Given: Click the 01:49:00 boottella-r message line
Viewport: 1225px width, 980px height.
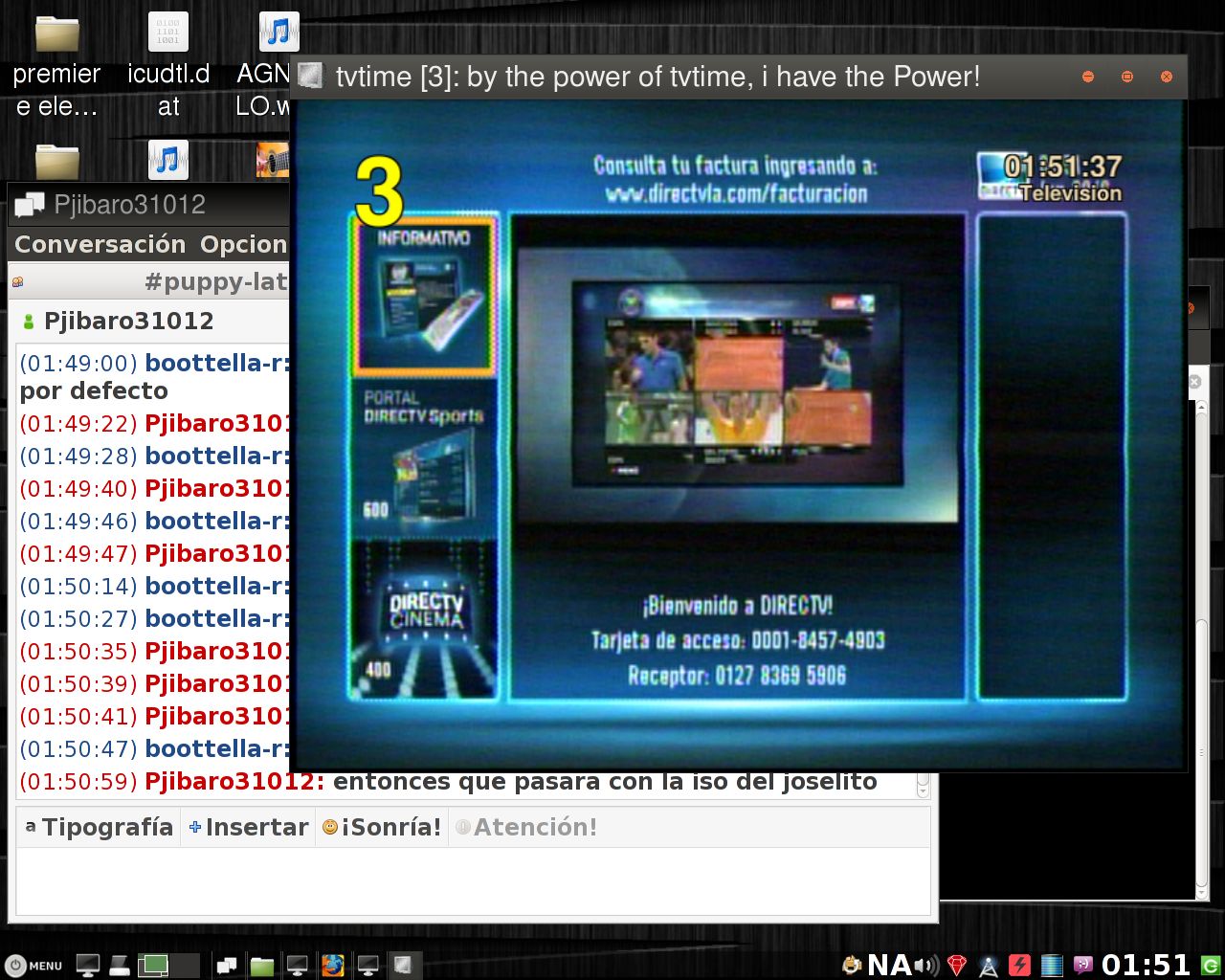Looking at the screenshot, I should click(x=154, y=363).
